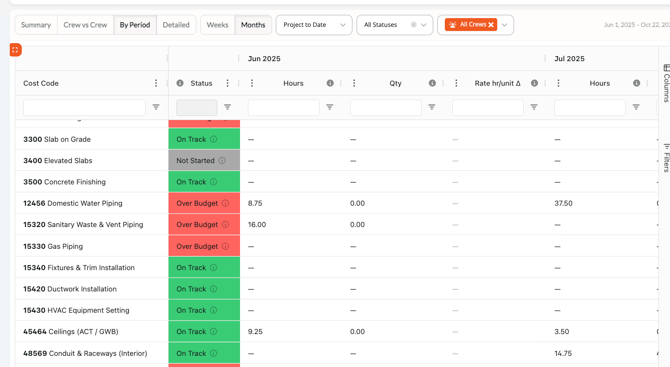Switch to the Crew vs Crew tab
This screenshot has width=670, height=367.
tap(85, 25)
